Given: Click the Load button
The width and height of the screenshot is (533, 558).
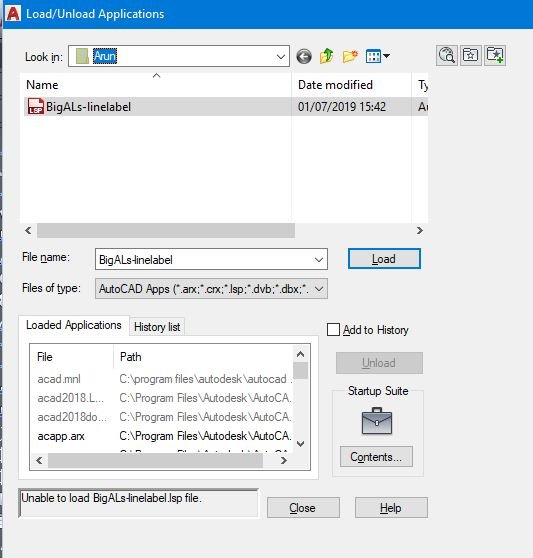Looking at the screenshot, I should click(384, 259).
